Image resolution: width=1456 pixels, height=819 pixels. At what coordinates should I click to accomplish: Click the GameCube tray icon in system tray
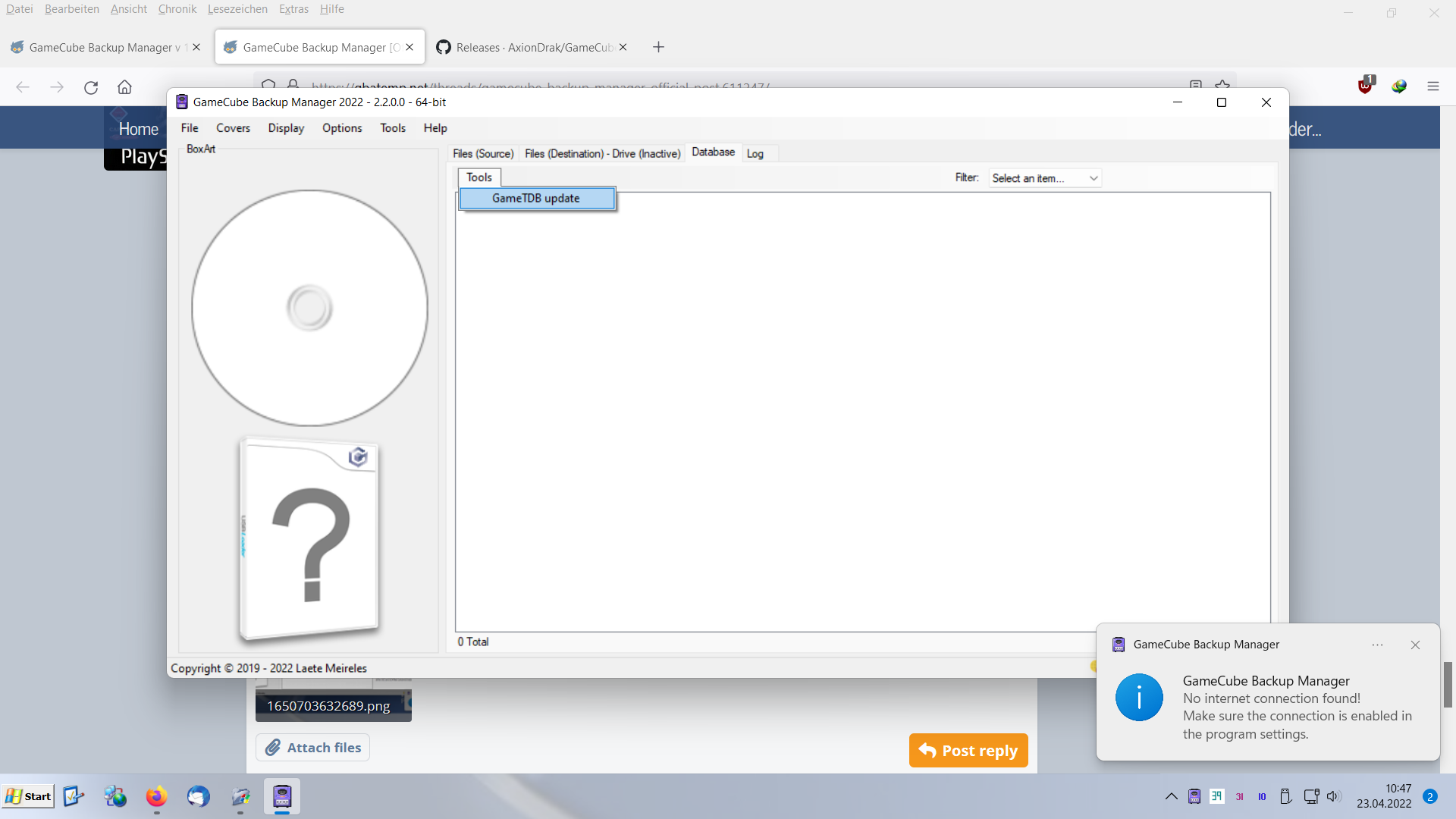(1194, 796)
